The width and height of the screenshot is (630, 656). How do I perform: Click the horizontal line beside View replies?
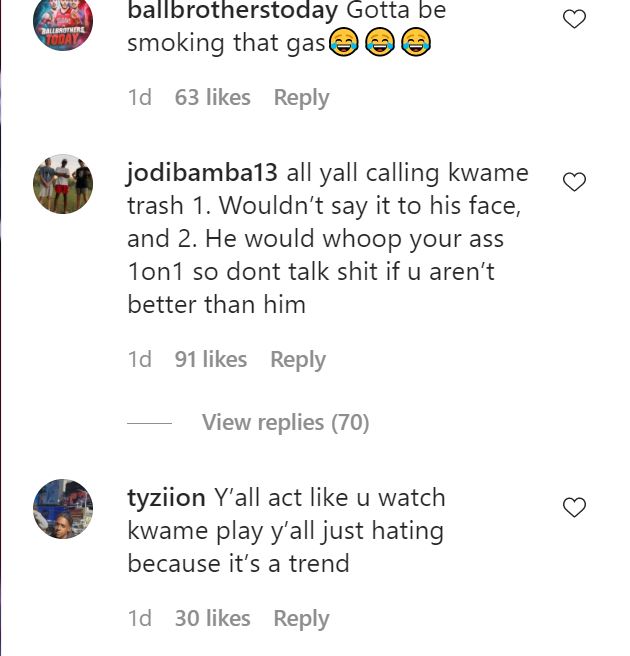150,423
